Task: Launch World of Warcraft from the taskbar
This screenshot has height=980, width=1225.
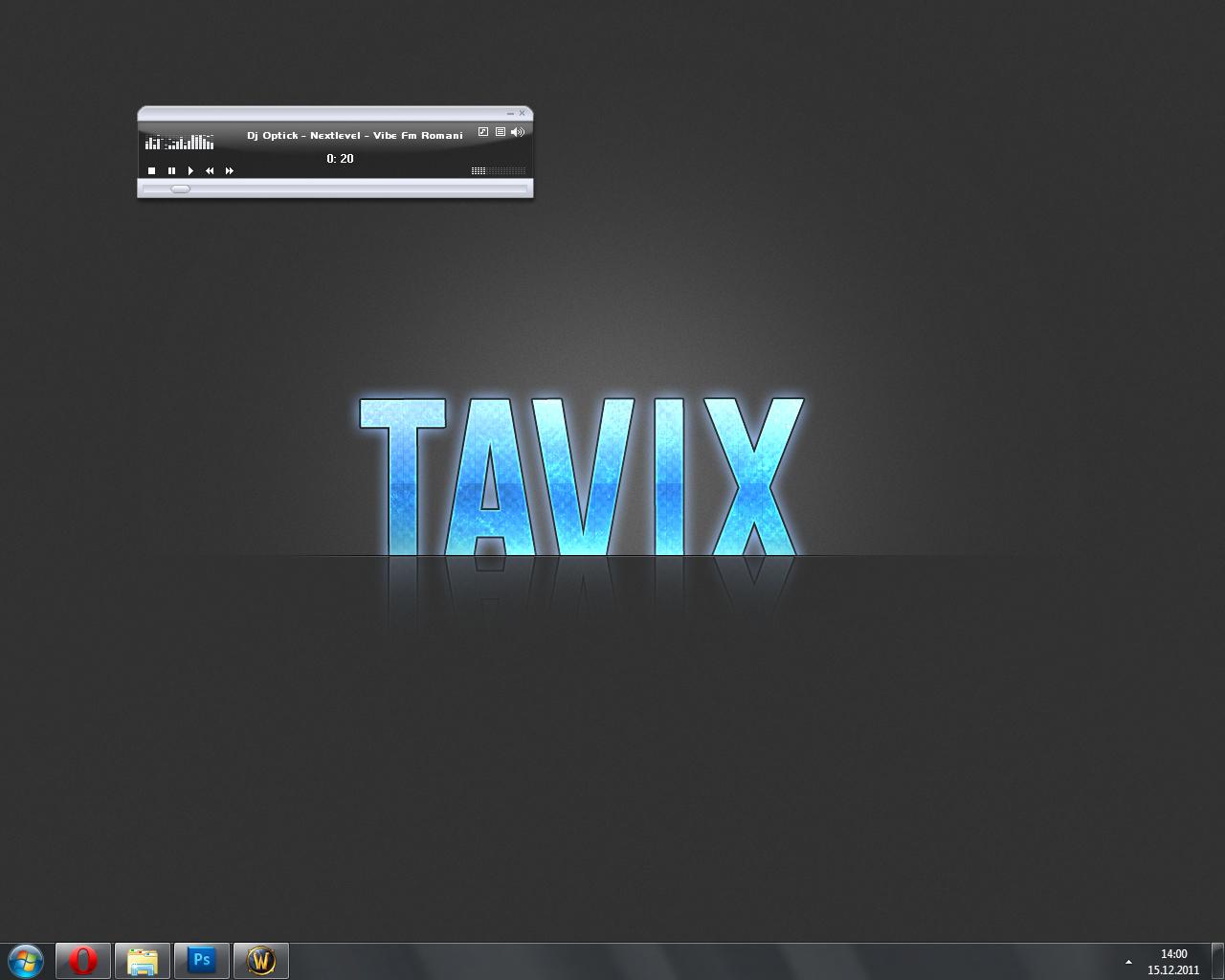Action: [261, 960]
